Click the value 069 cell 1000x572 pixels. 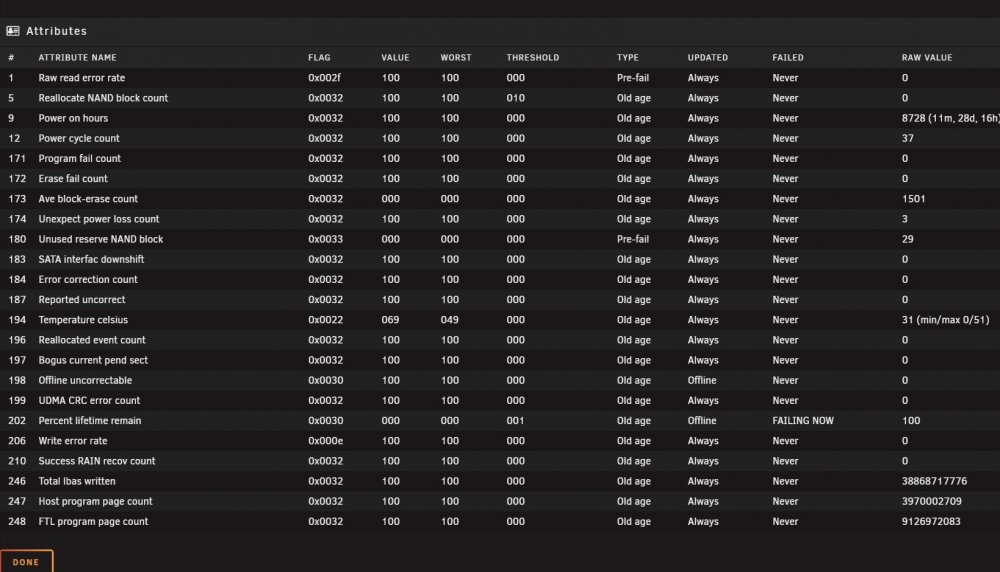(390, 320)
